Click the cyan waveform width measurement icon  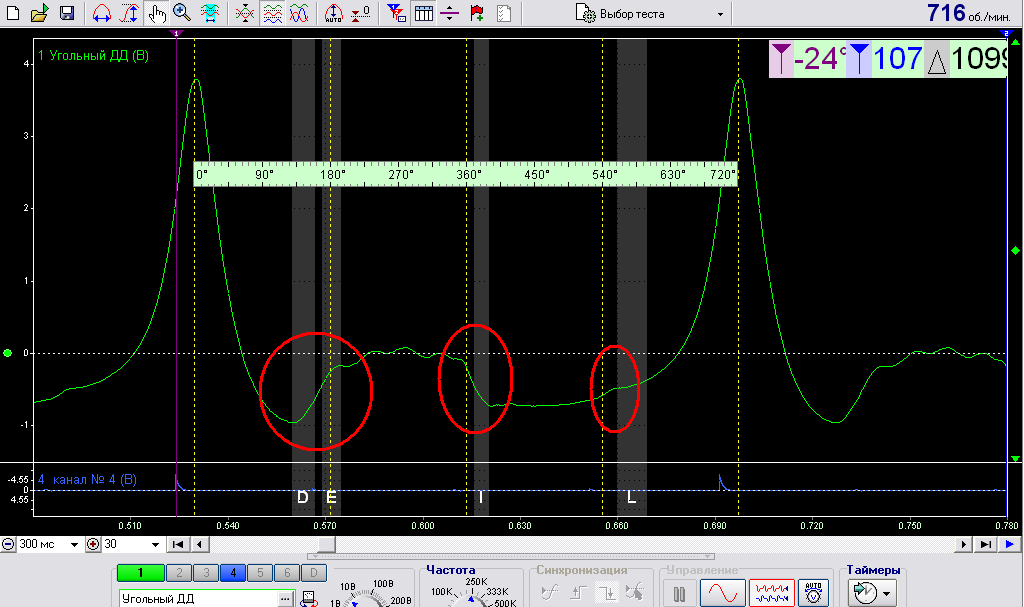tap(210, 12)
